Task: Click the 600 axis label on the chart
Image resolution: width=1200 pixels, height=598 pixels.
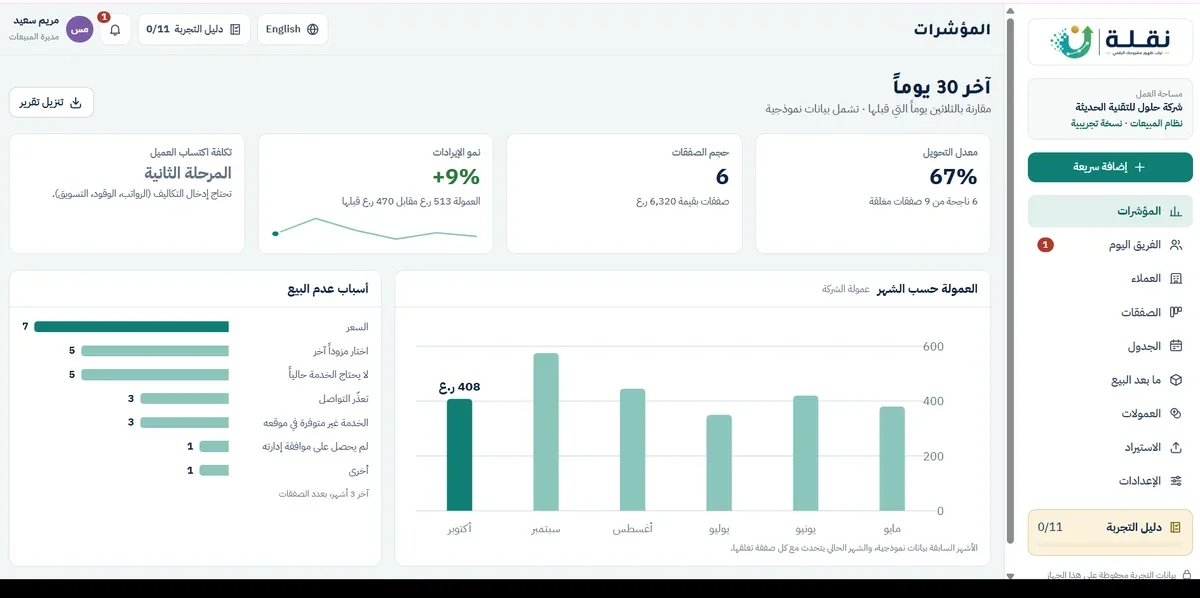Action: pos(933,347)
